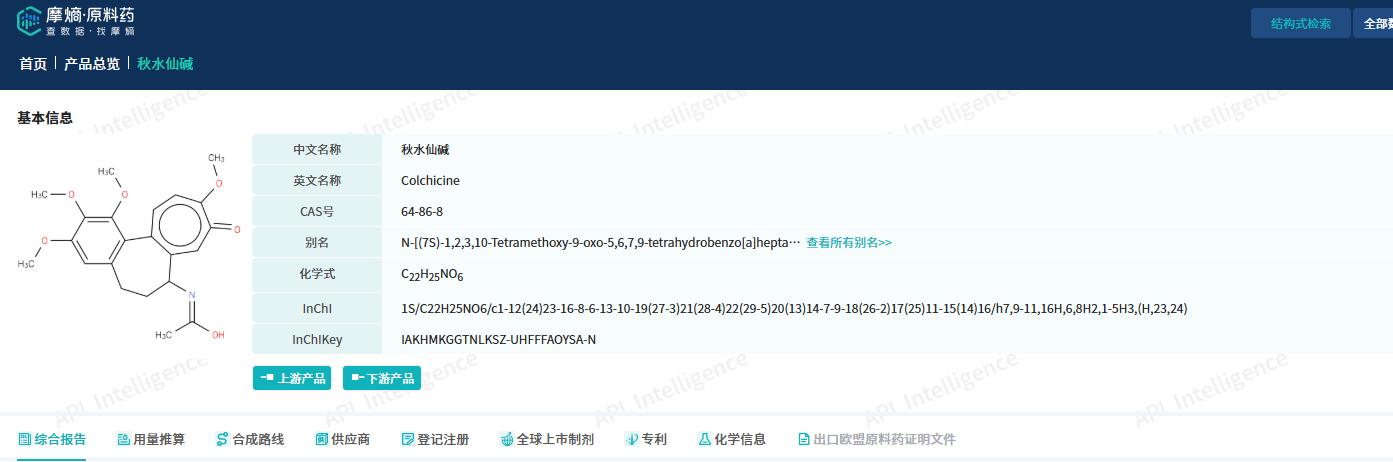Click the CAS号 row label
1393x462 pixels.
tap(317, 211)
